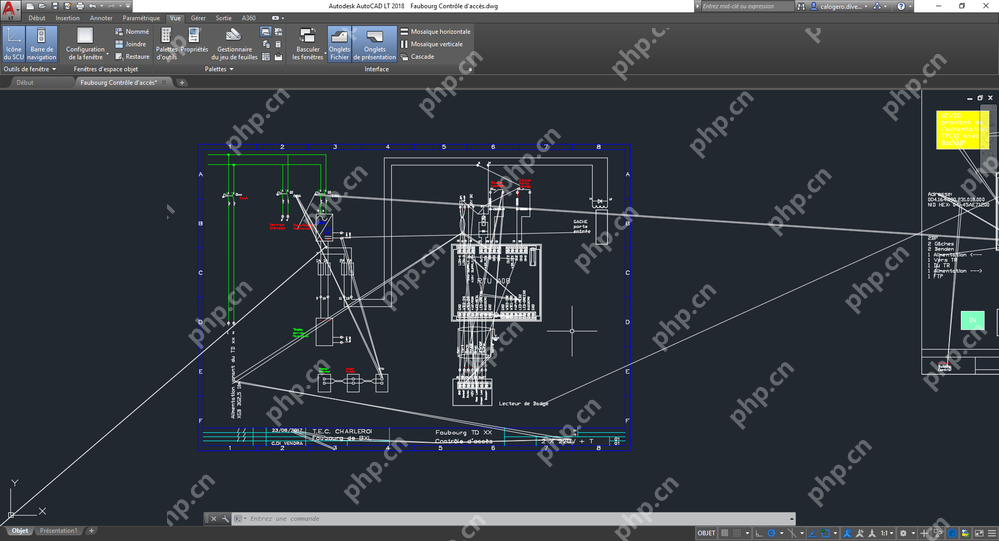
Task: Click the green IN box in right window
Action: pyautogui.click(x=972, y=321)
